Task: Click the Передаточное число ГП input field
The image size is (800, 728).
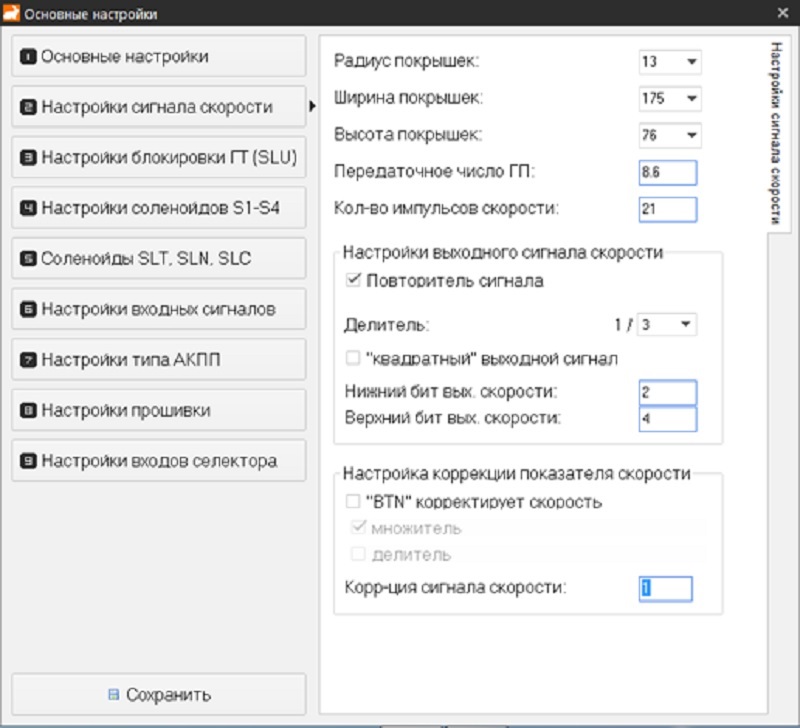Action: pos(667,172)
